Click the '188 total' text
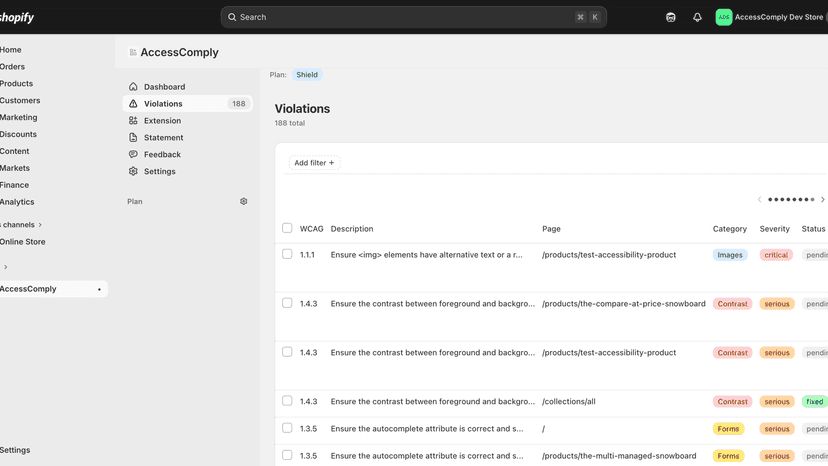This screenshot has width=828, height=466. (x=289, y=123)
